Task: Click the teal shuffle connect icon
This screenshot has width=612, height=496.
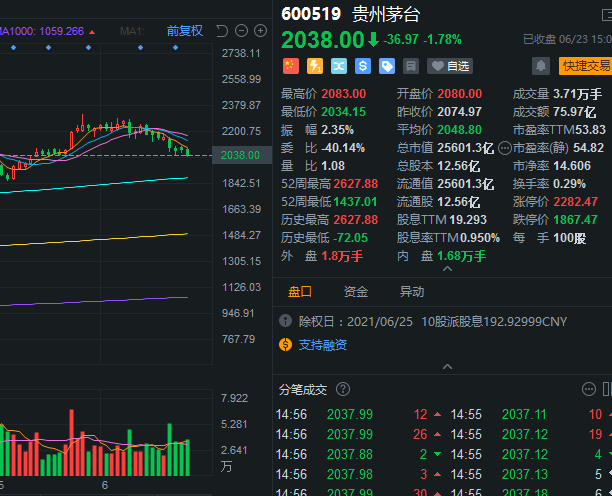Action: coord(339,66)
